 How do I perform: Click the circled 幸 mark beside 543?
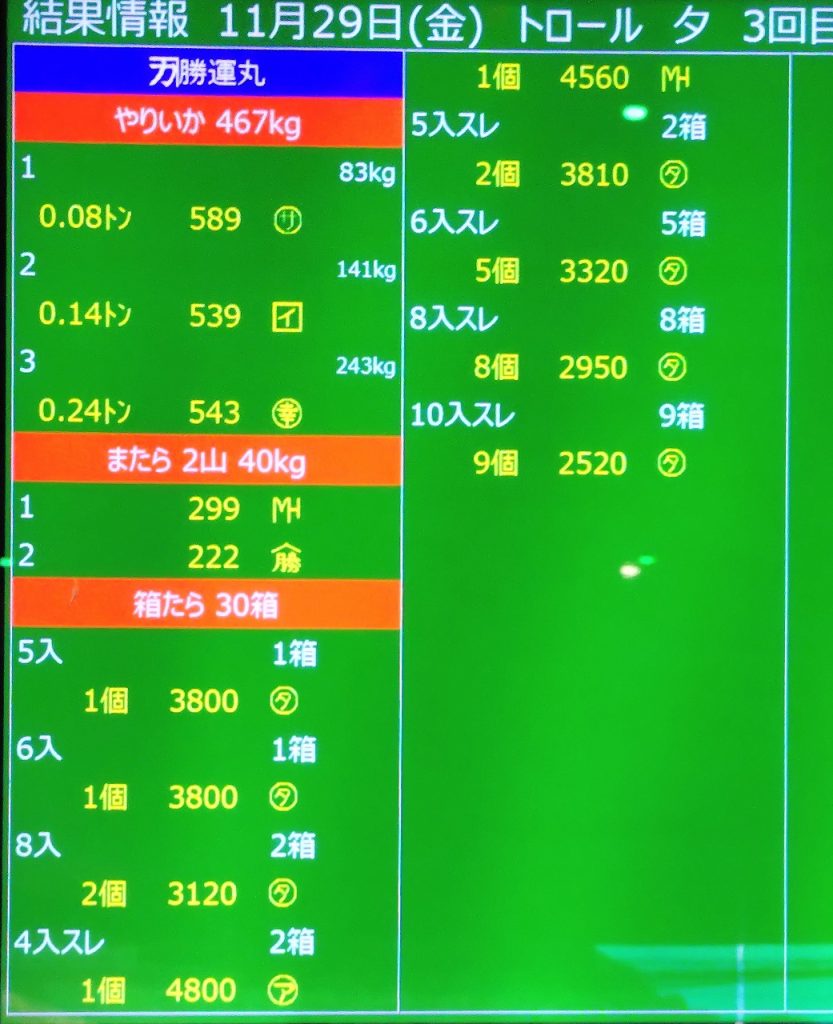[287, 413]
